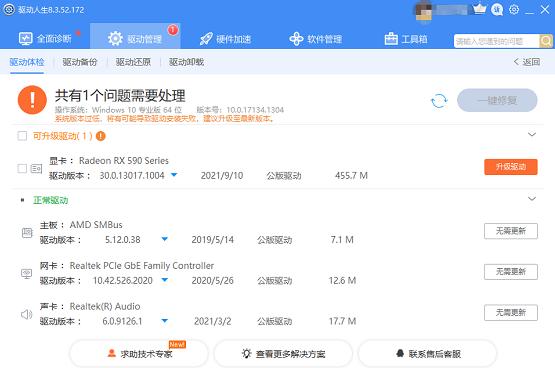
Task: Click the Radeon RX 590 Series name
Action: [x=124, y=161]
